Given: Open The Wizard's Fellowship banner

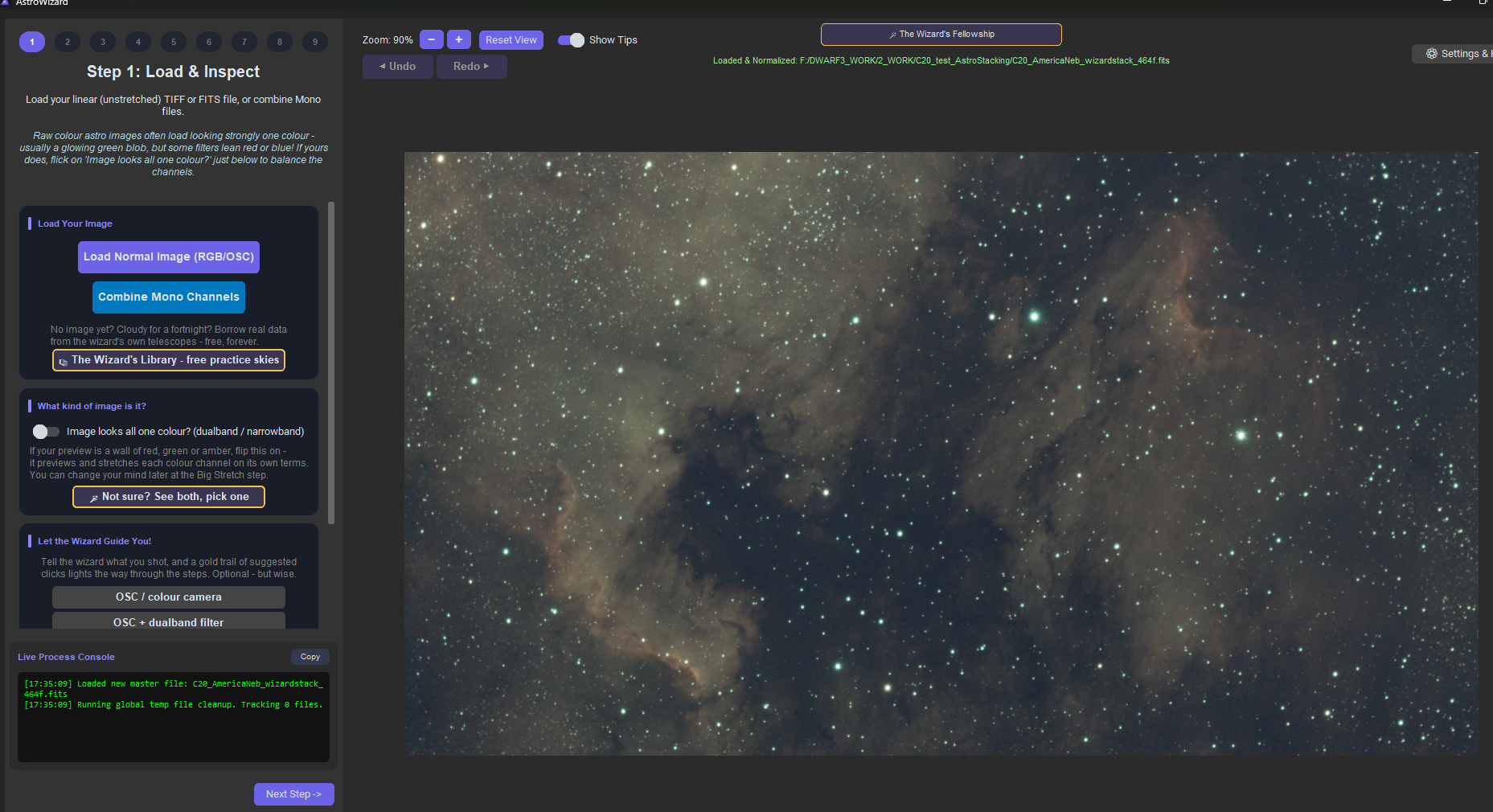Looking at the screenshot, I should coord(941,35).
